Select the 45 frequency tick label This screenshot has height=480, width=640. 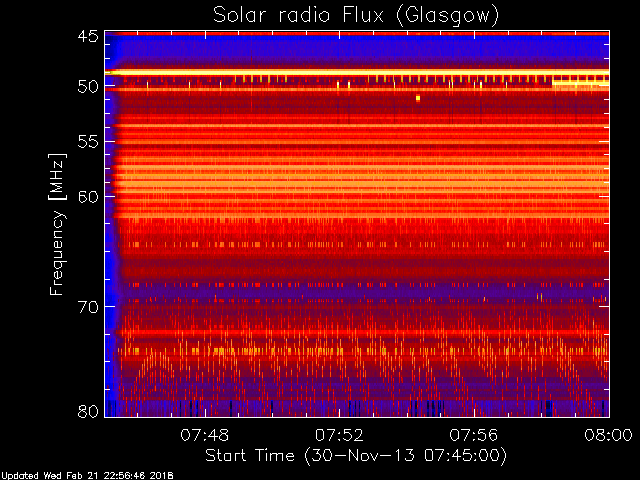(x=88, y=36)
